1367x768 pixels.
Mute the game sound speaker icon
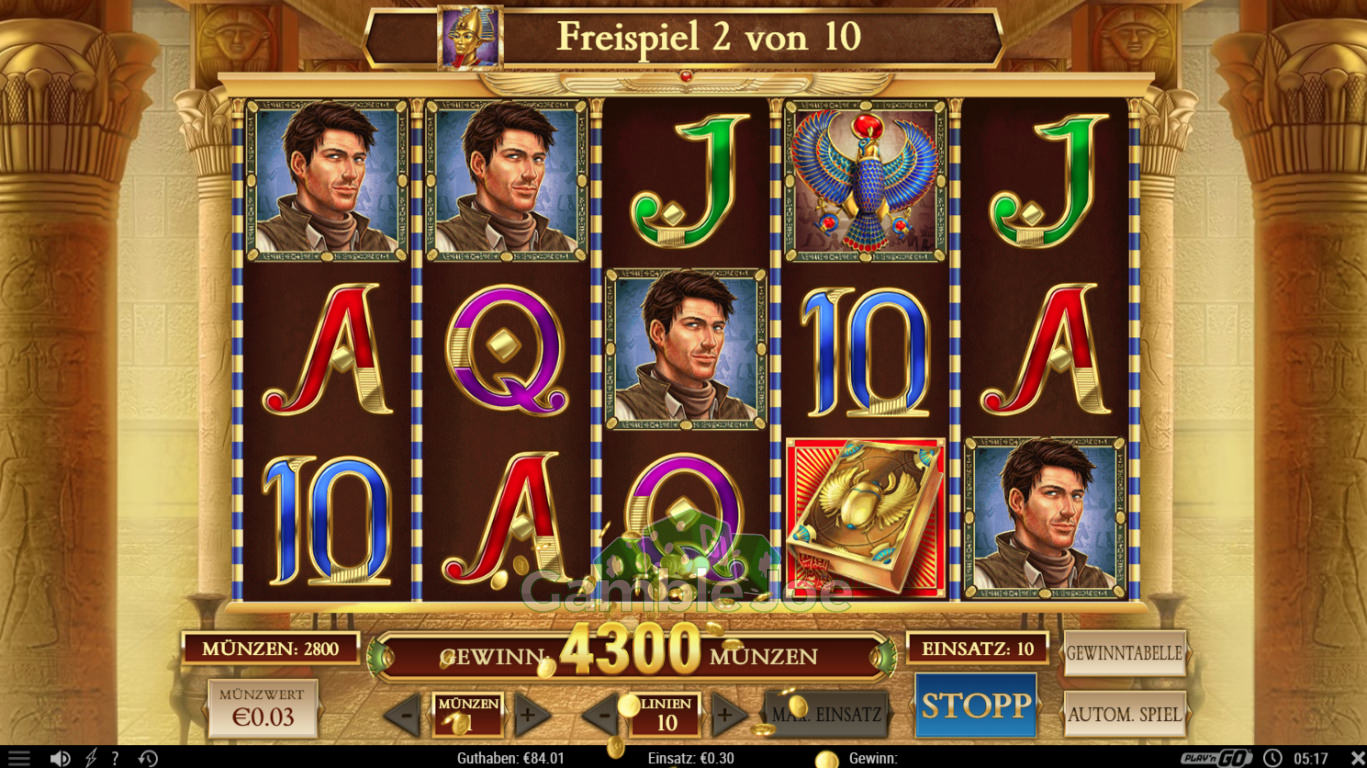pyautogui.click(x=60, y=758)
